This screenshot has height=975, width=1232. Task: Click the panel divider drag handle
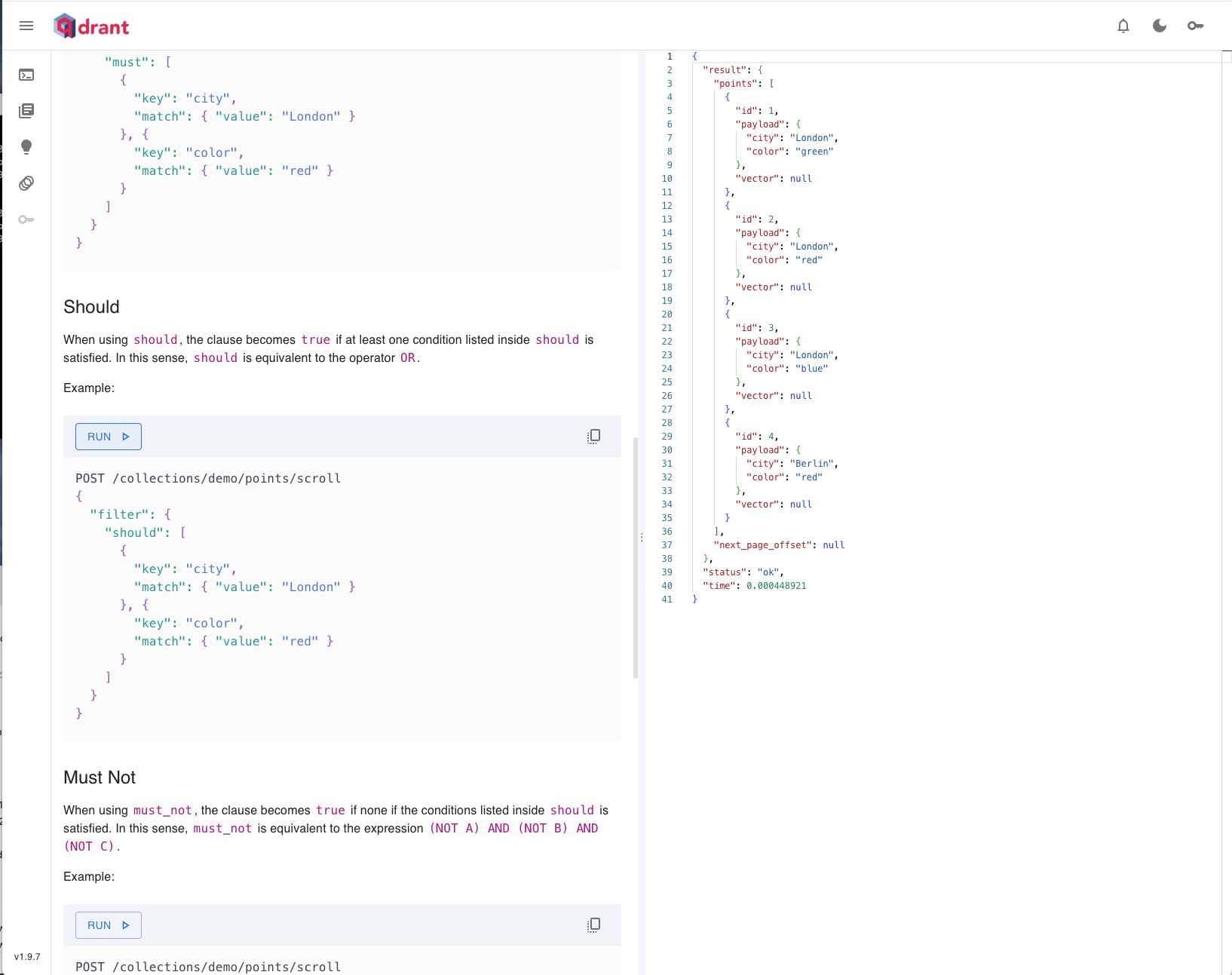[640, 537]
